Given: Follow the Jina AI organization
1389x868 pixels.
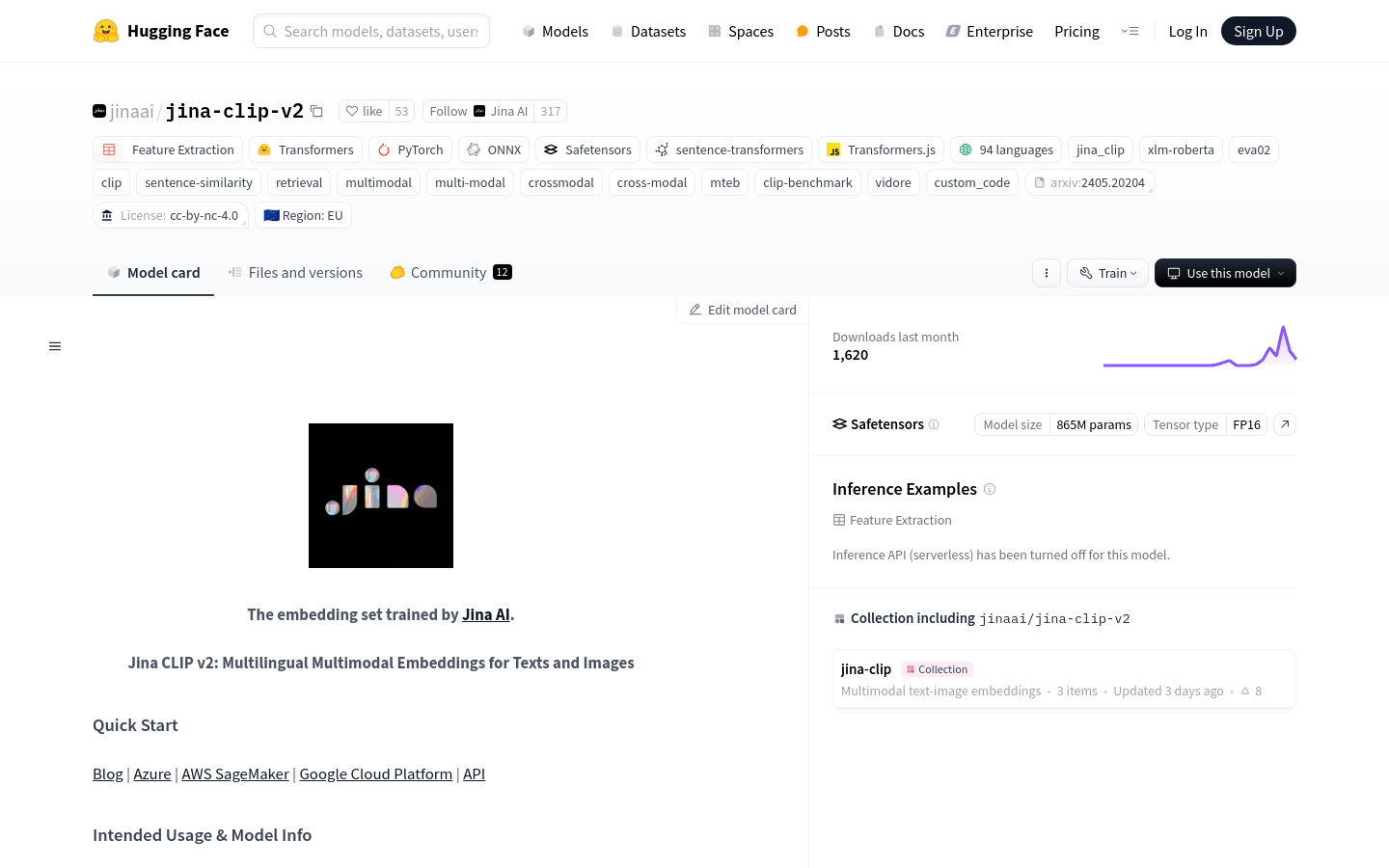Looking at the screenshot, I should [x=449, y=111].
